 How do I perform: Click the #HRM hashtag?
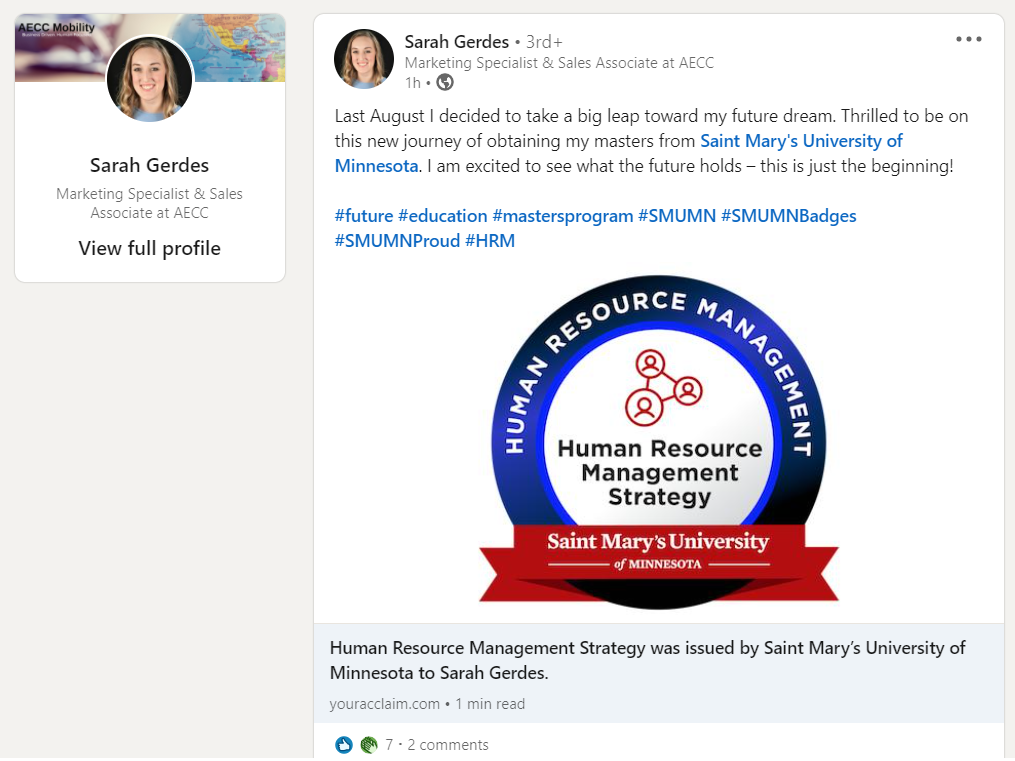tap(490, 241)
